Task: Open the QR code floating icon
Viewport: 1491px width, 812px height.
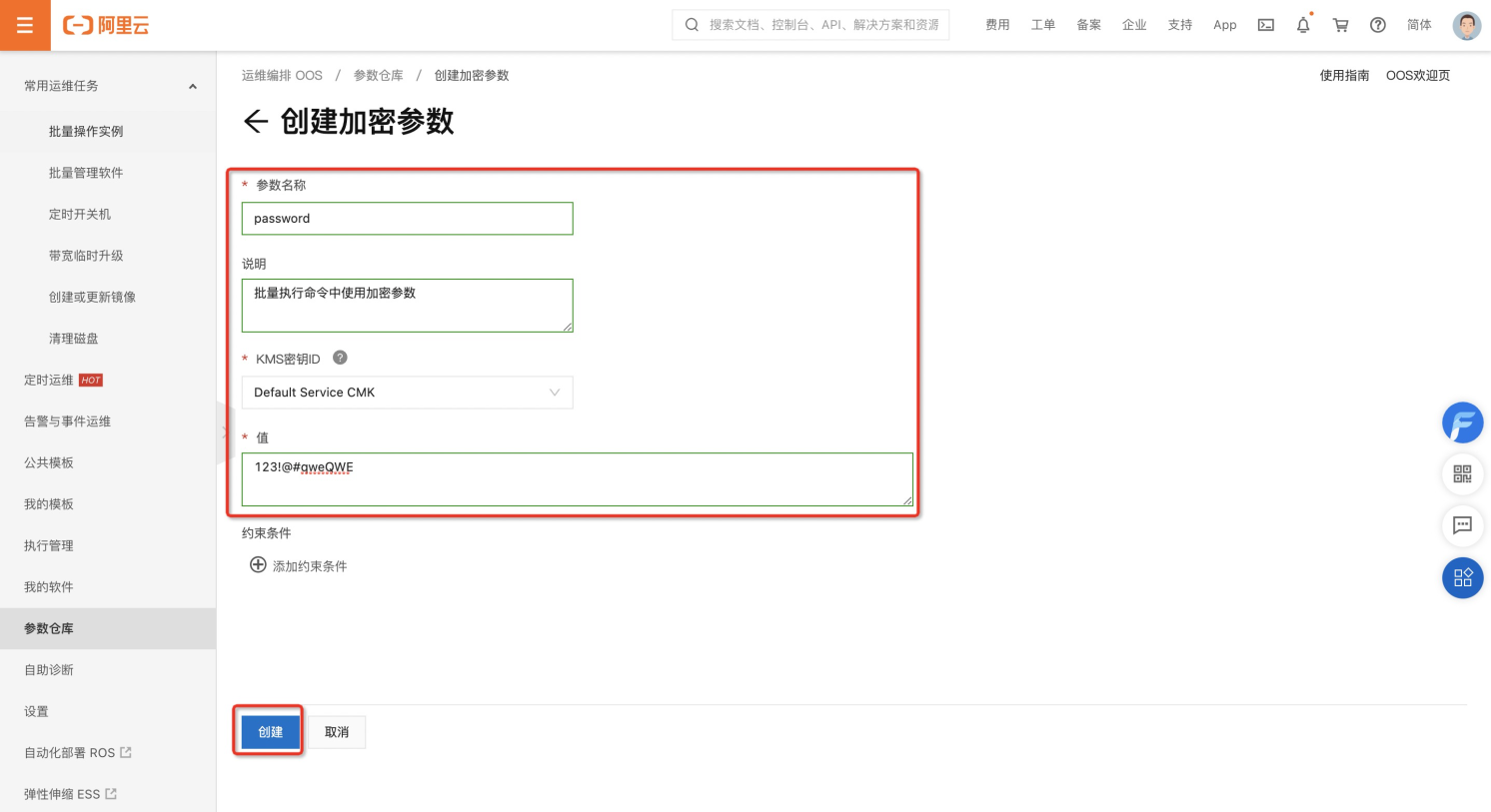Action: (1462, 473)
